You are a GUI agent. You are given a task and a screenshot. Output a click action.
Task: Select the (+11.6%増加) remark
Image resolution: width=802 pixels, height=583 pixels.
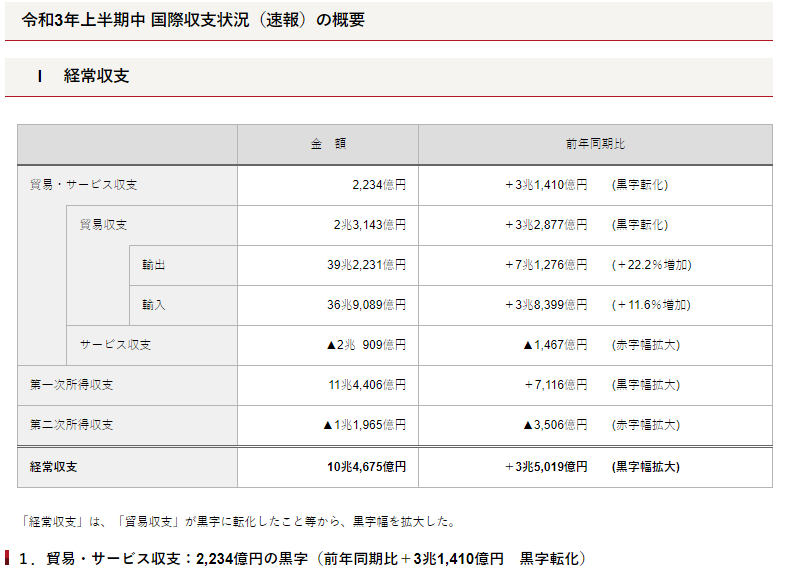[651, 305]
